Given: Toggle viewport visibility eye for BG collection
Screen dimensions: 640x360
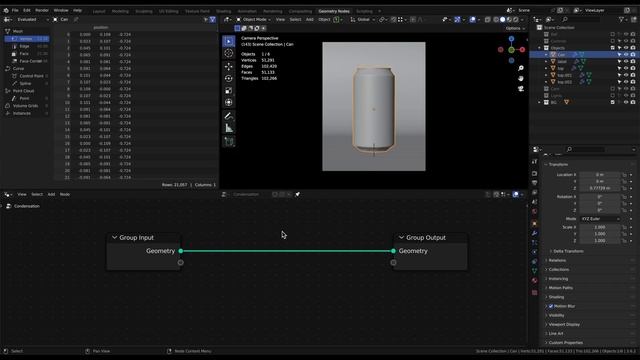Looking at the screenshot, I should [626, 102].
